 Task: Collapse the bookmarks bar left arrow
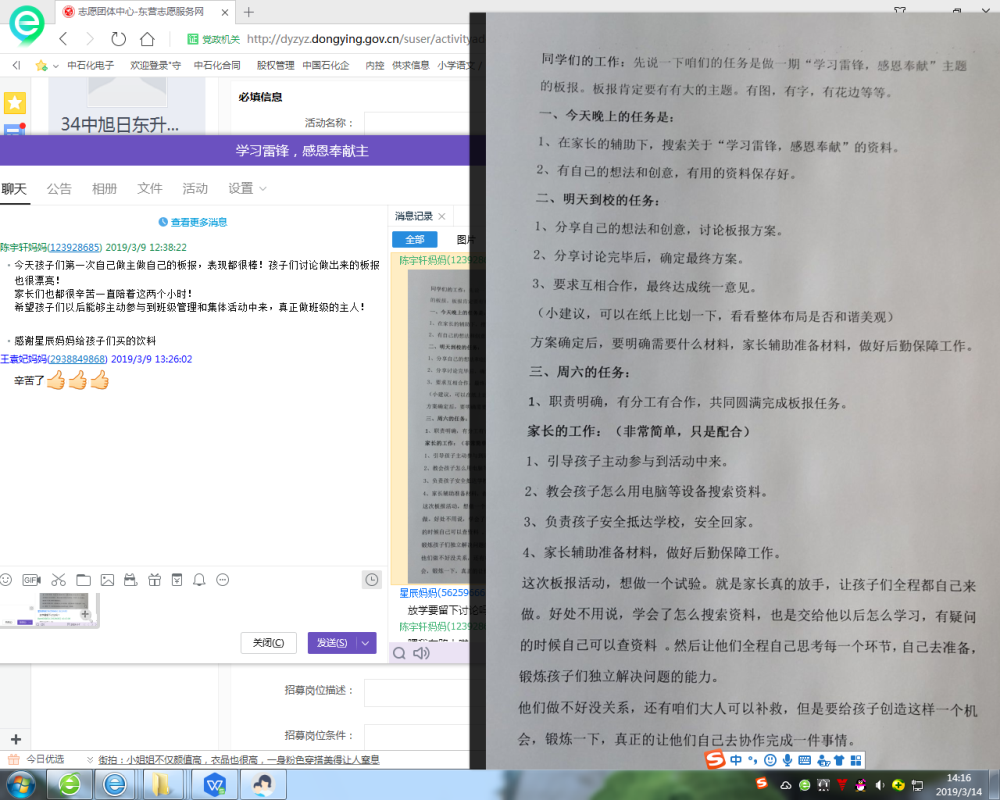click(17, 65)
